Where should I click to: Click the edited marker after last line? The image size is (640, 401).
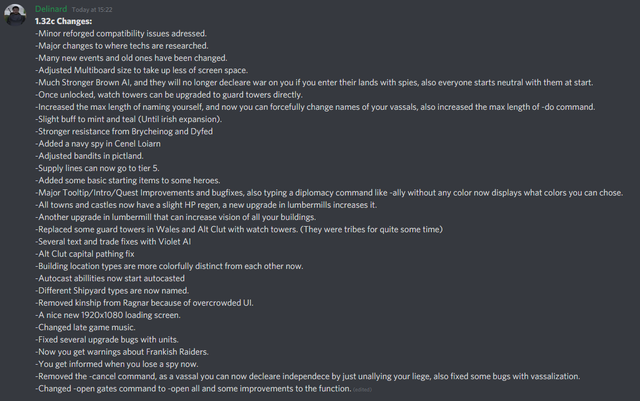362,390
